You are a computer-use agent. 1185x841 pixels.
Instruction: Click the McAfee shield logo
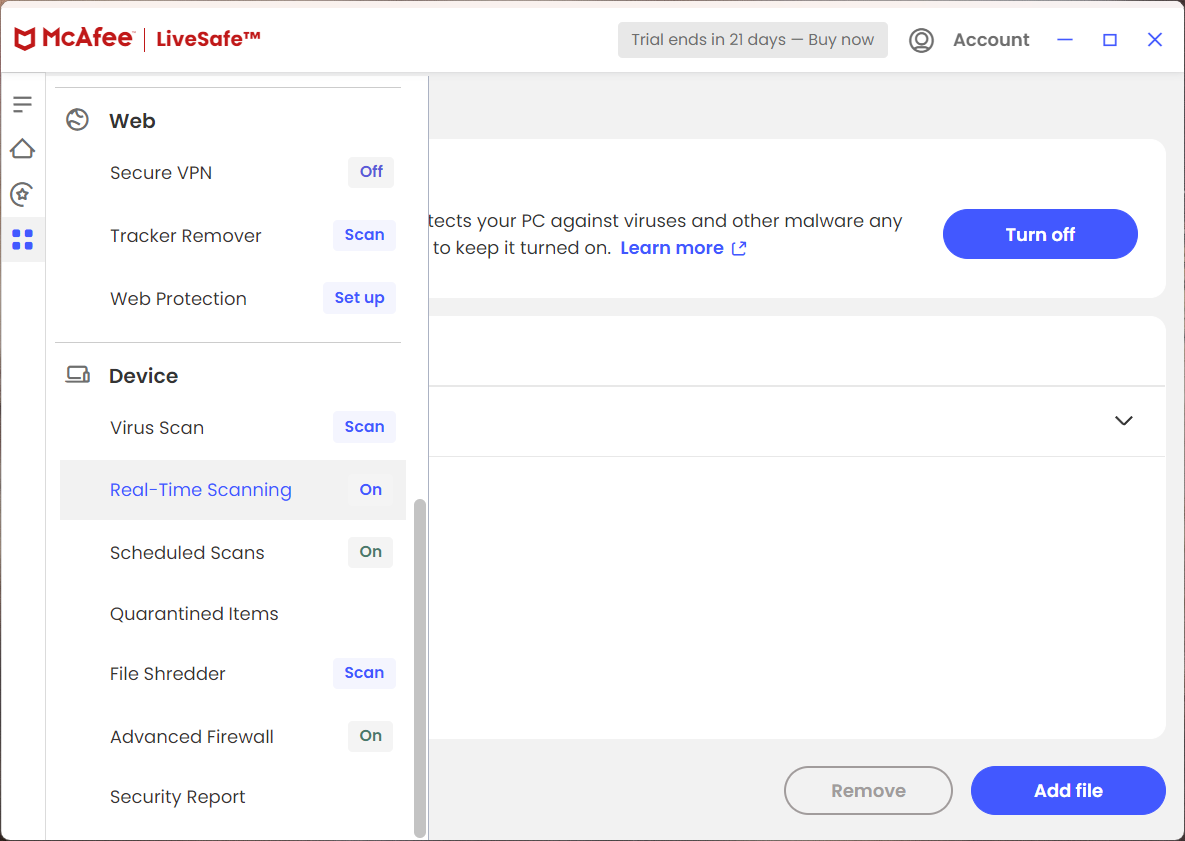point(25,39)
